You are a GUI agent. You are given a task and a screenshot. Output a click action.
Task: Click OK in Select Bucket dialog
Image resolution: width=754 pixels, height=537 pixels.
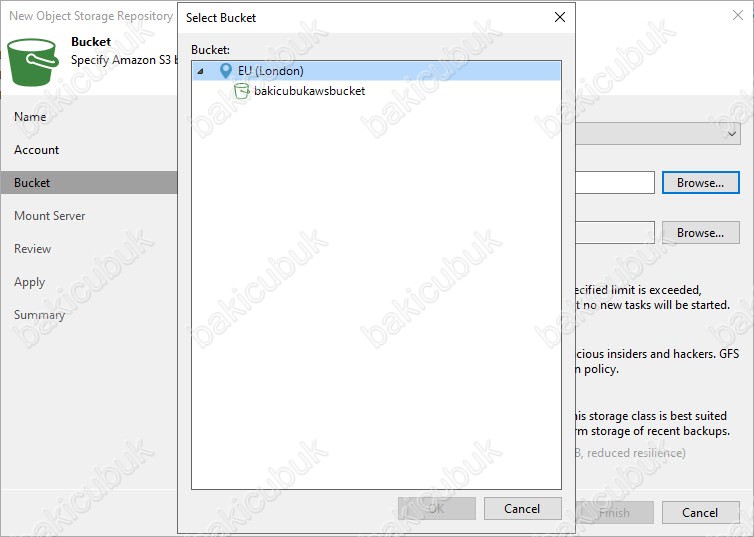[x=437, y=508]
